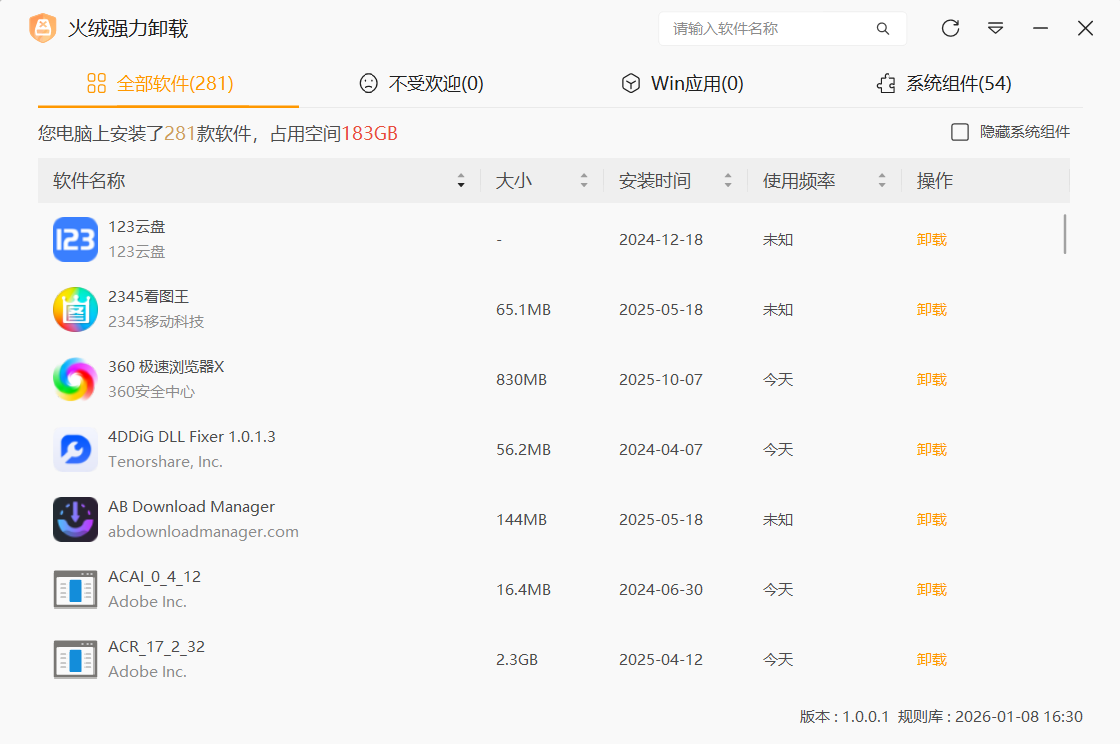Click the 4DDiG DLL Fixer icon
This screenshot has height=744, width=1120.
(x=75, y=449)
